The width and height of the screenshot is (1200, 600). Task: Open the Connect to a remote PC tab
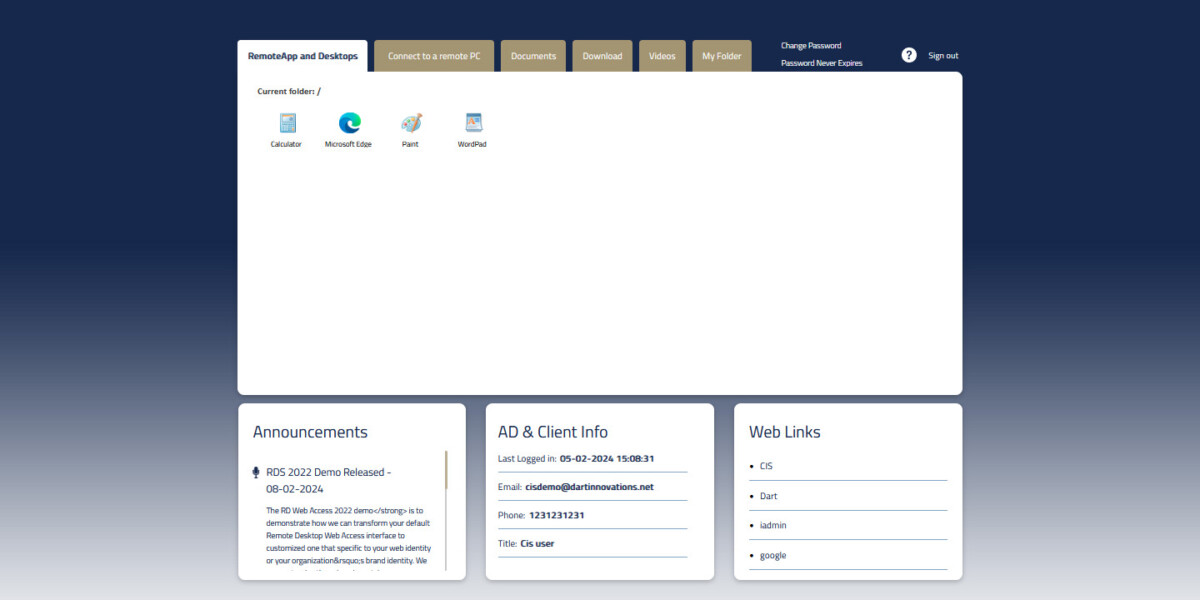(x=434, y=56)
